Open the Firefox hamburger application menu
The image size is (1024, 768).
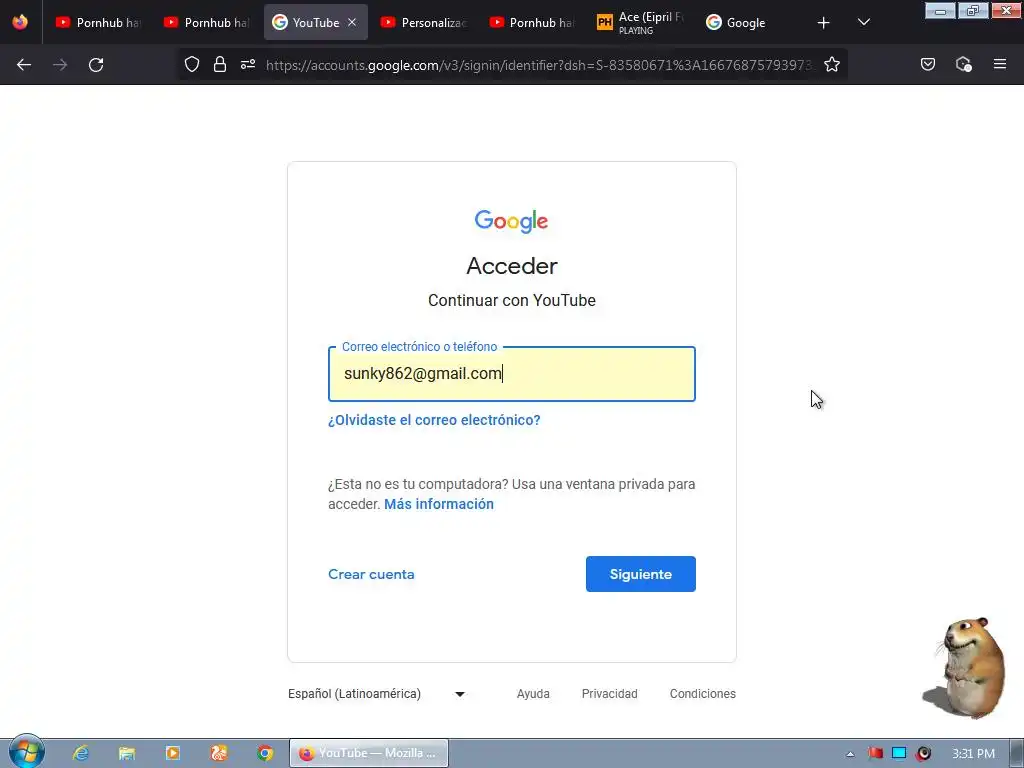[1000, 64]
